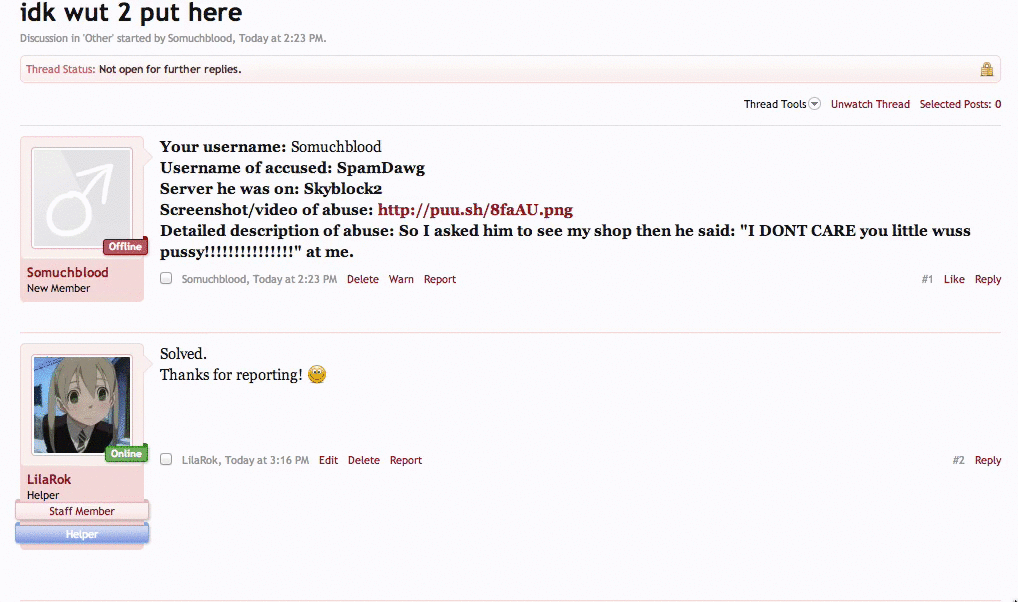The image size is (1018, 602).
Task: Click 'Solved.' text in LilaRok's post
Action: click(x=183, y=354)
